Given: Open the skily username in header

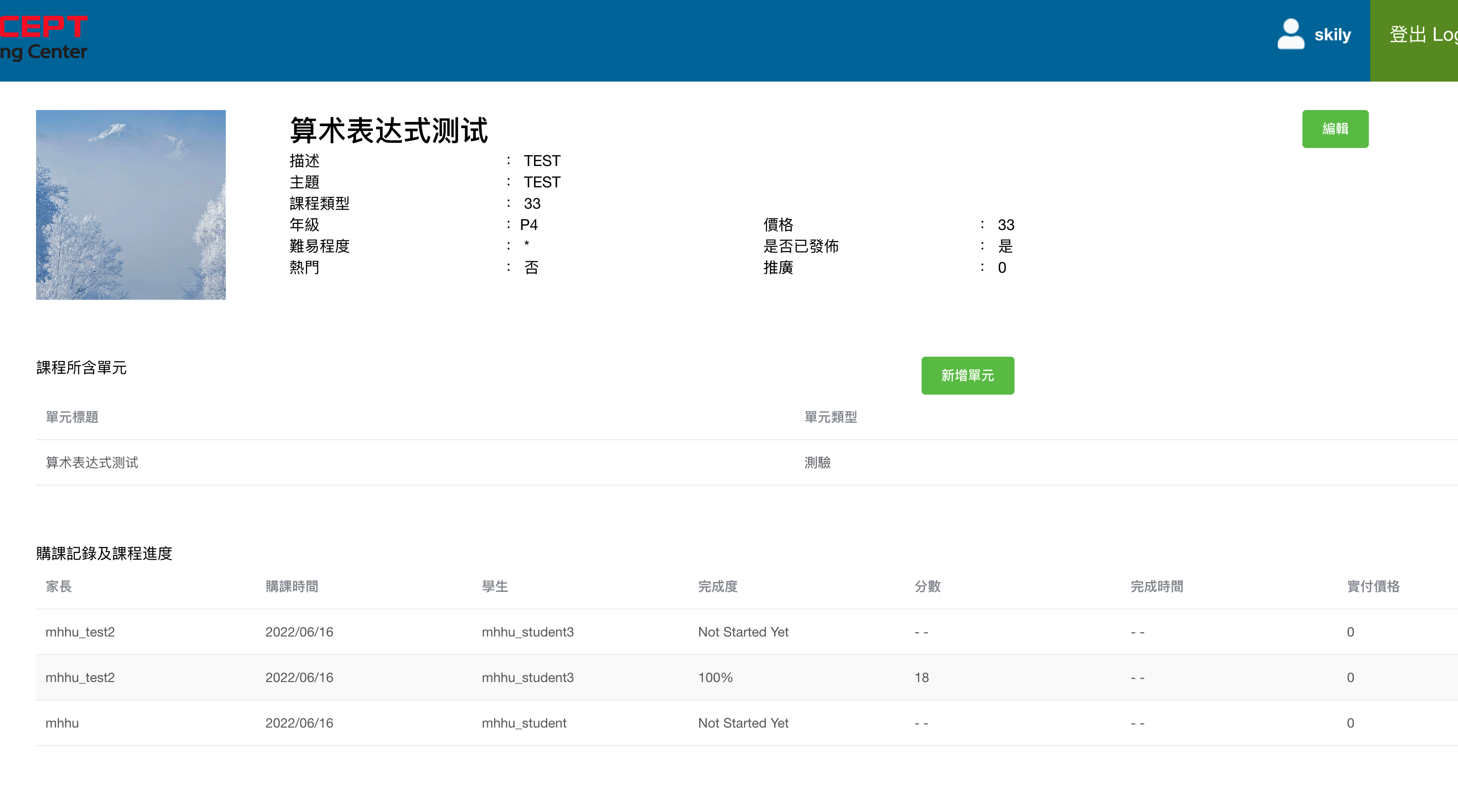Looking at the screenshot, I should click(x=1332, y=35).
